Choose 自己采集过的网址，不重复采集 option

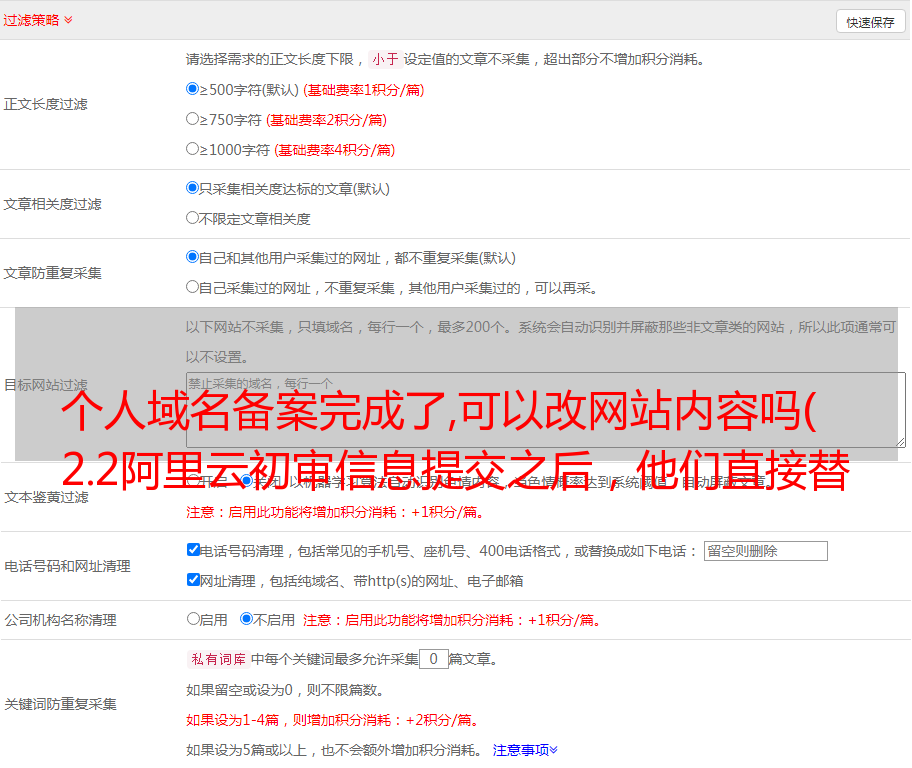193,286
